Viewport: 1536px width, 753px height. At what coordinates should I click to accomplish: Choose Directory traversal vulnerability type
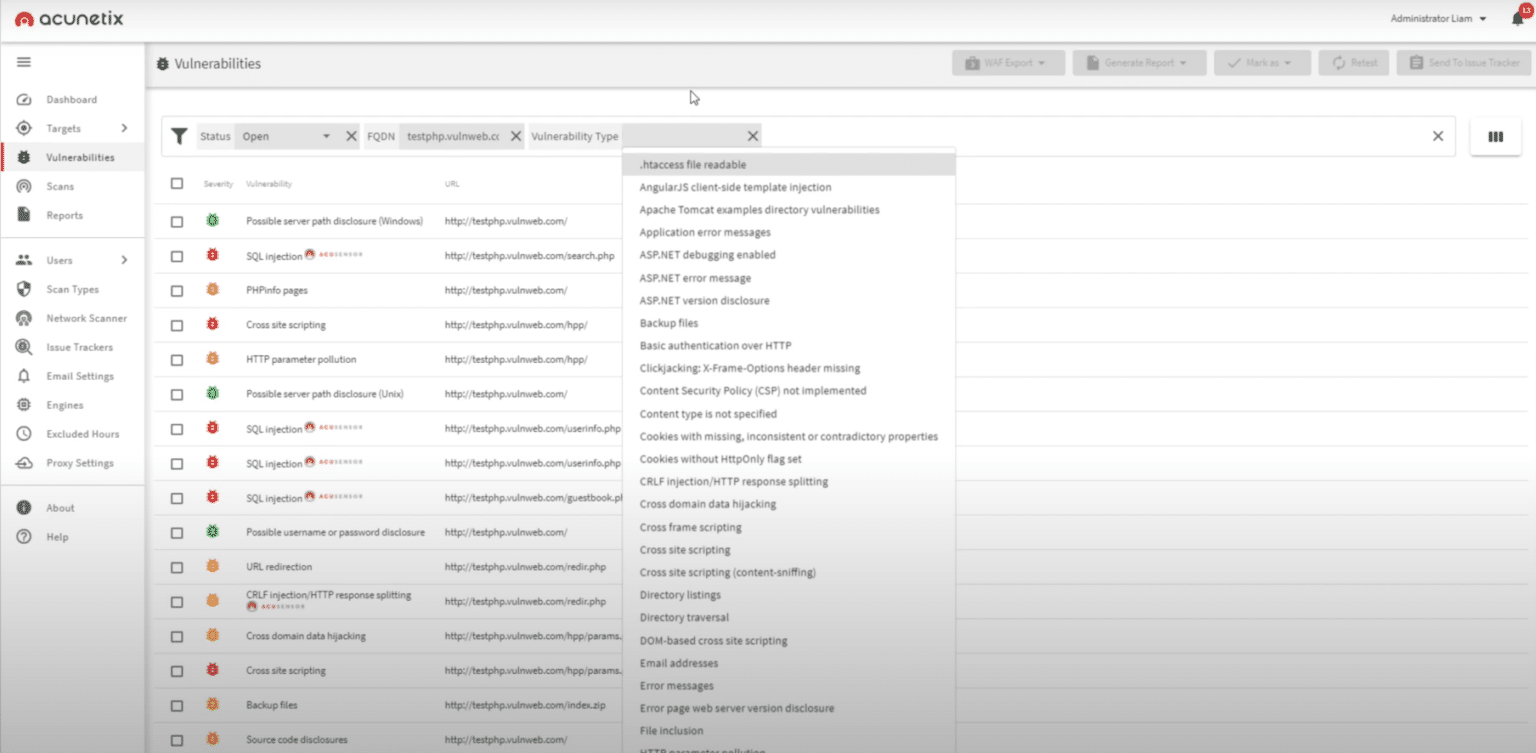coord(684,617)
